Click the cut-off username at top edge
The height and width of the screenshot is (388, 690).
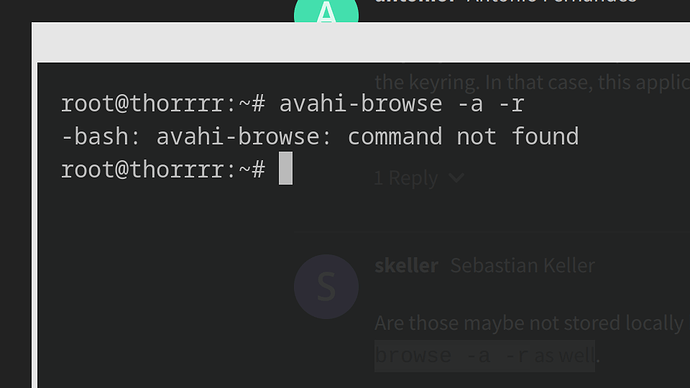415,2
